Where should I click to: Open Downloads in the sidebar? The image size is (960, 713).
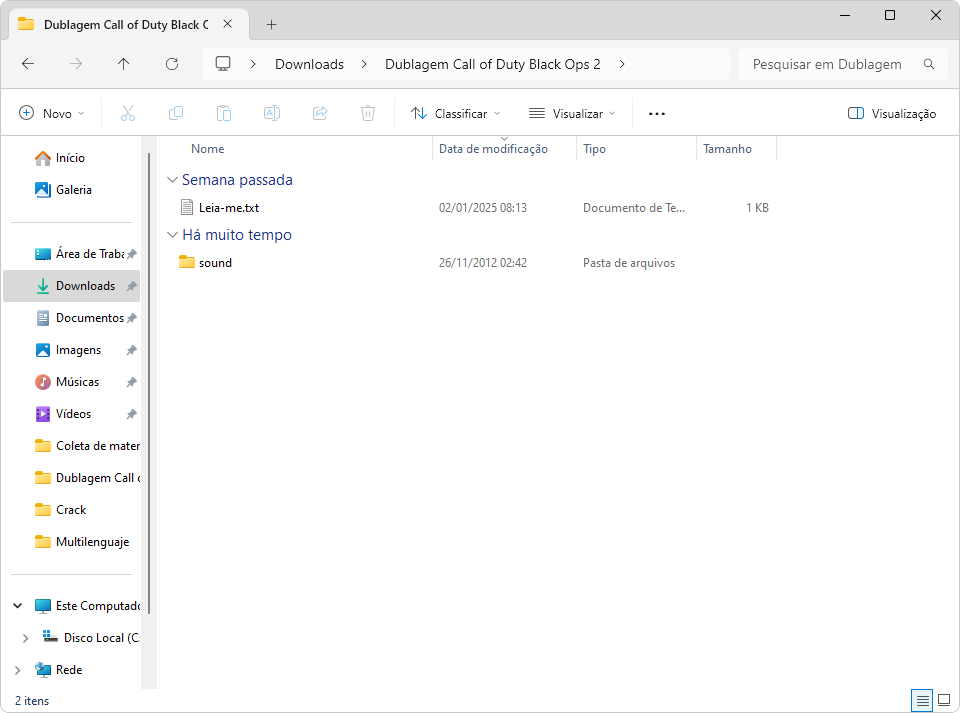pyautogui.click(x=72, y=286)
